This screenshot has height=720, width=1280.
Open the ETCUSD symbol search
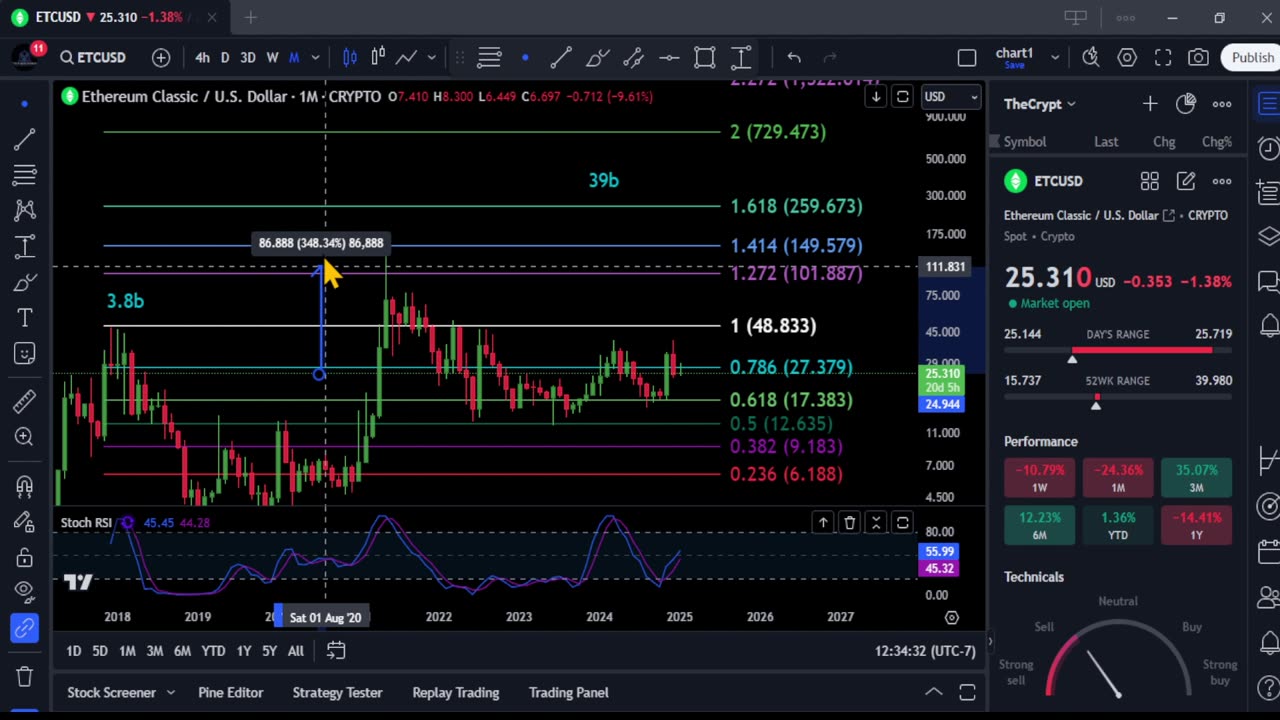[x=93, y=57]
